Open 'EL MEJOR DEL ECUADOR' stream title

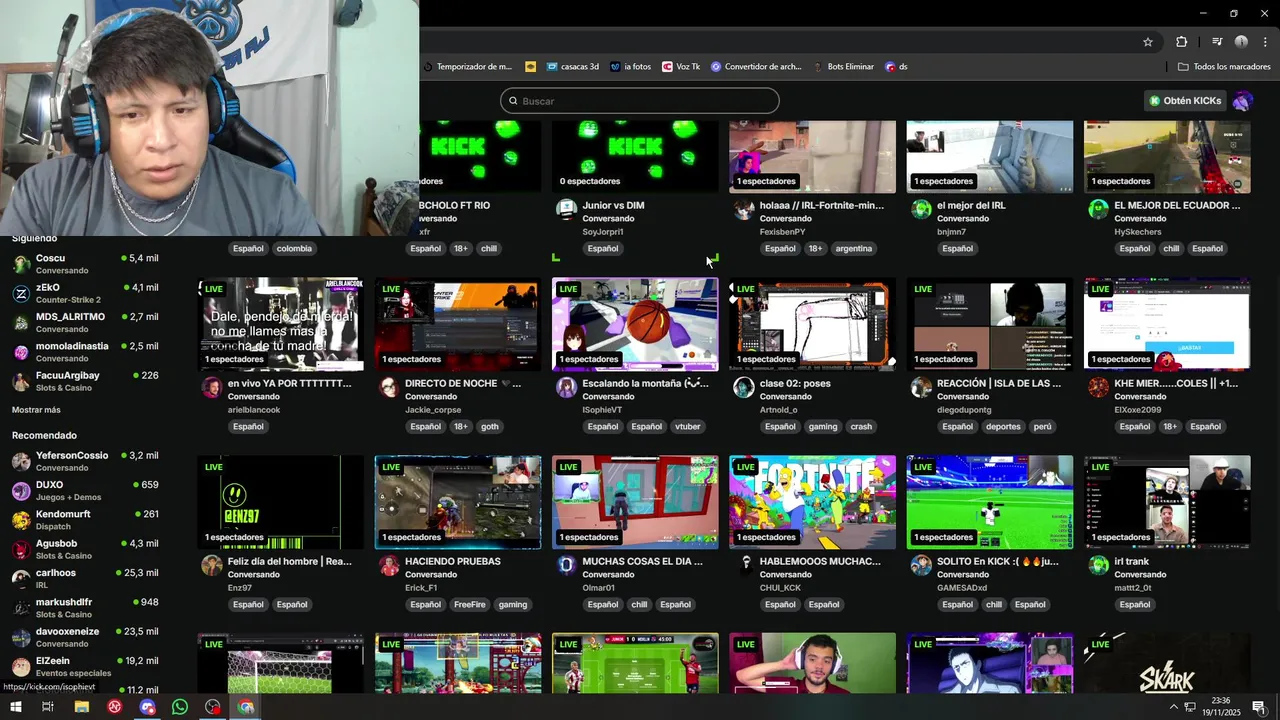click(1177, 205)
